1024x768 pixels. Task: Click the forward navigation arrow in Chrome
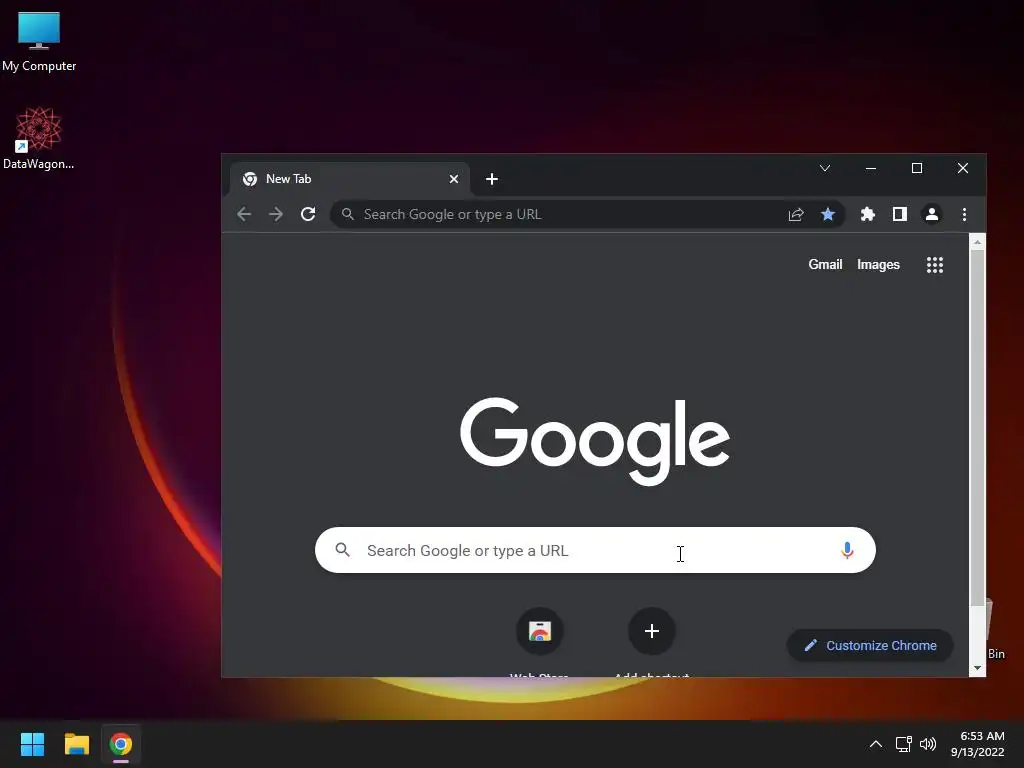[276, 214]
